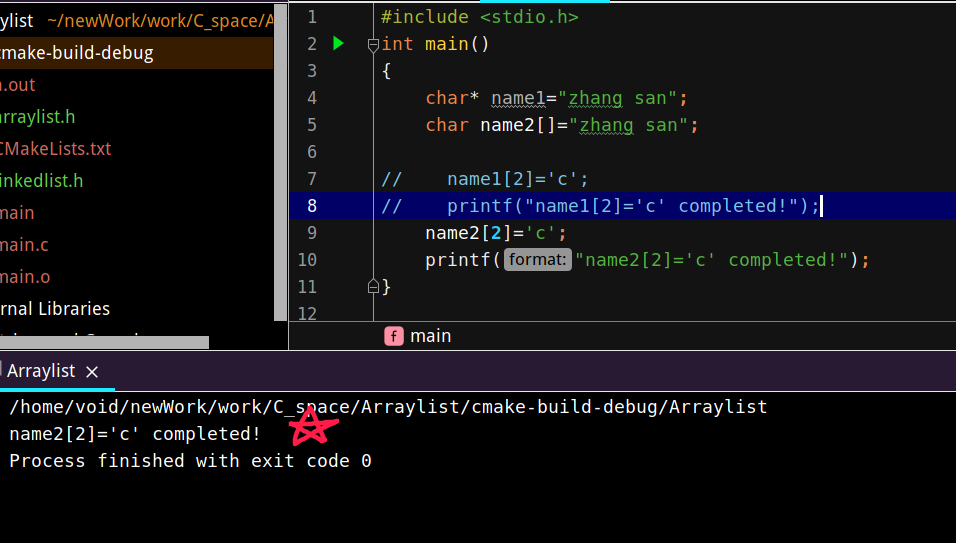The height and width of the screenshot is (543, 956).
Task: Select the main executable file in project tree
Action: [x=17, y=213]
